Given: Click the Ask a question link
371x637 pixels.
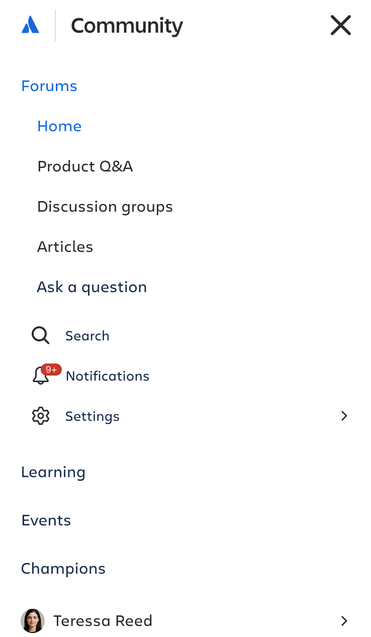Looking at the screenshot, I should pos(92,287).
